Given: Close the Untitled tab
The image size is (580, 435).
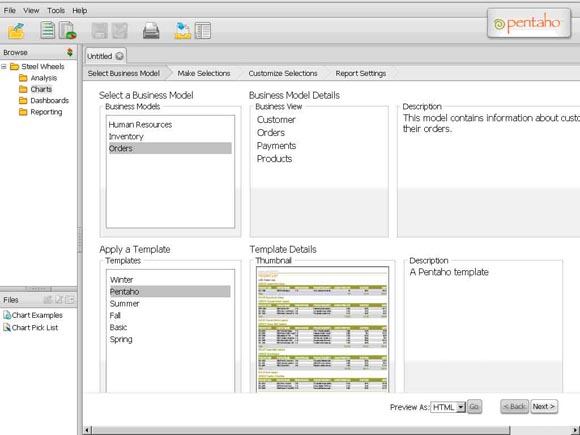Looking at the screenshot, I should [x=119, y=56].
